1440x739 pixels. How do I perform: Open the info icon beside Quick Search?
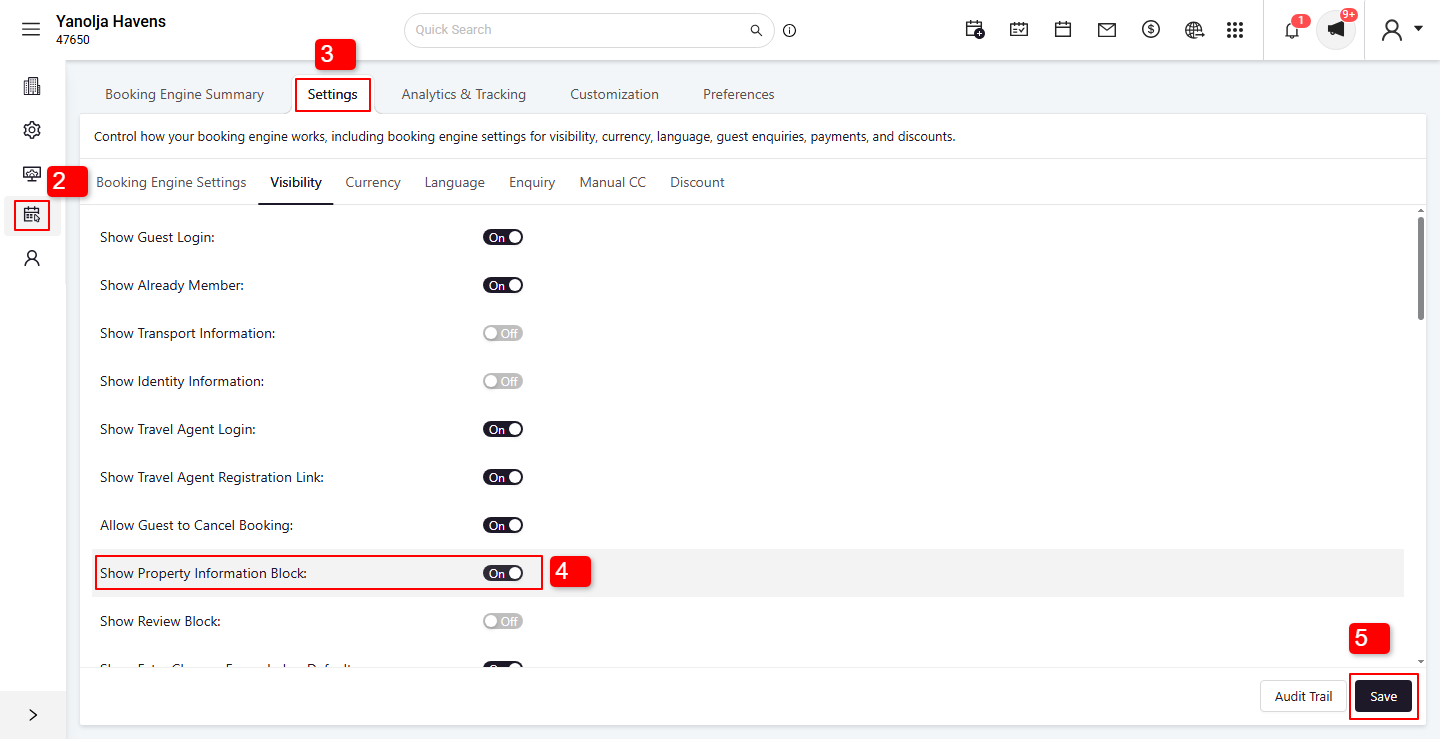click(790, 30)
